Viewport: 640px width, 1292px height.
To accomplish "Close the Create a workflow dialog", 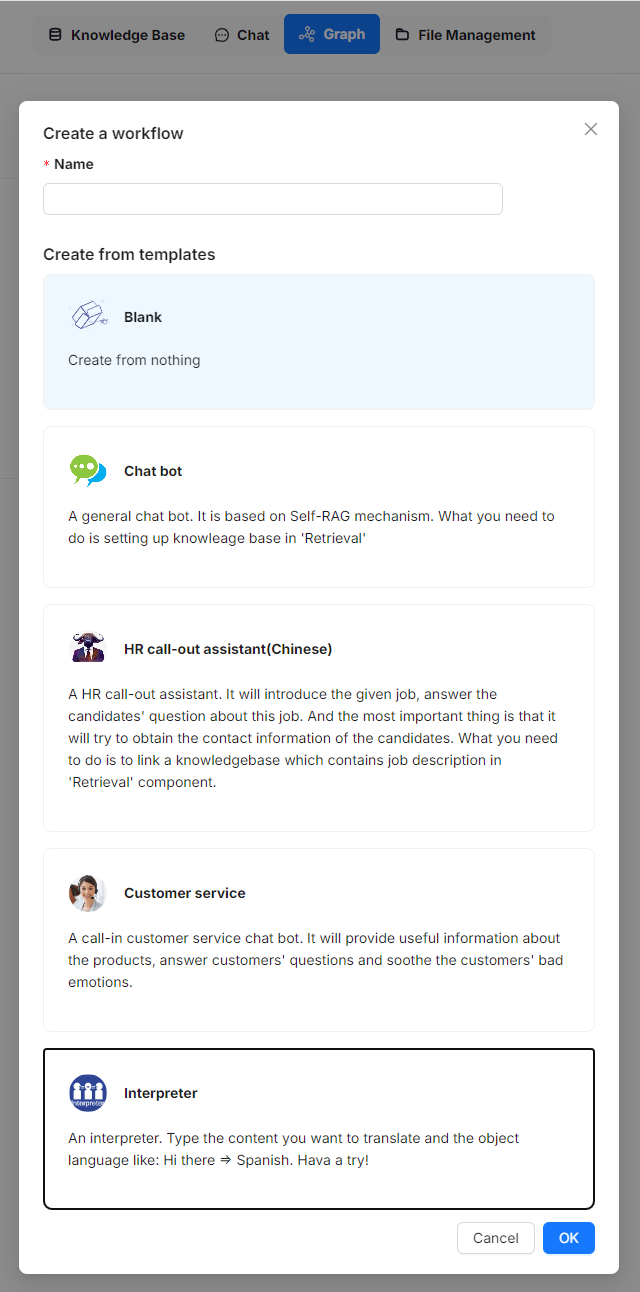I will (591, 129).
